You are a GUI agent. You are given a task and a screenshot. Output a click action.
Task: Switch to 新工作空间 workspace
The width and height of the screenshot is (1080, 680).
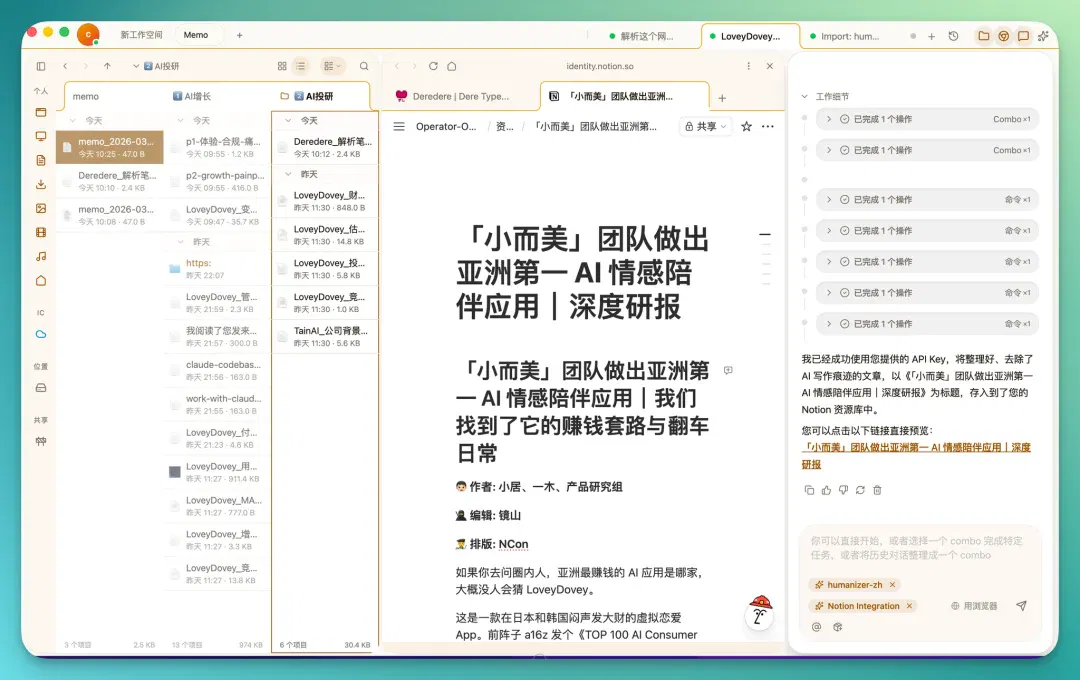pos(141,35)
